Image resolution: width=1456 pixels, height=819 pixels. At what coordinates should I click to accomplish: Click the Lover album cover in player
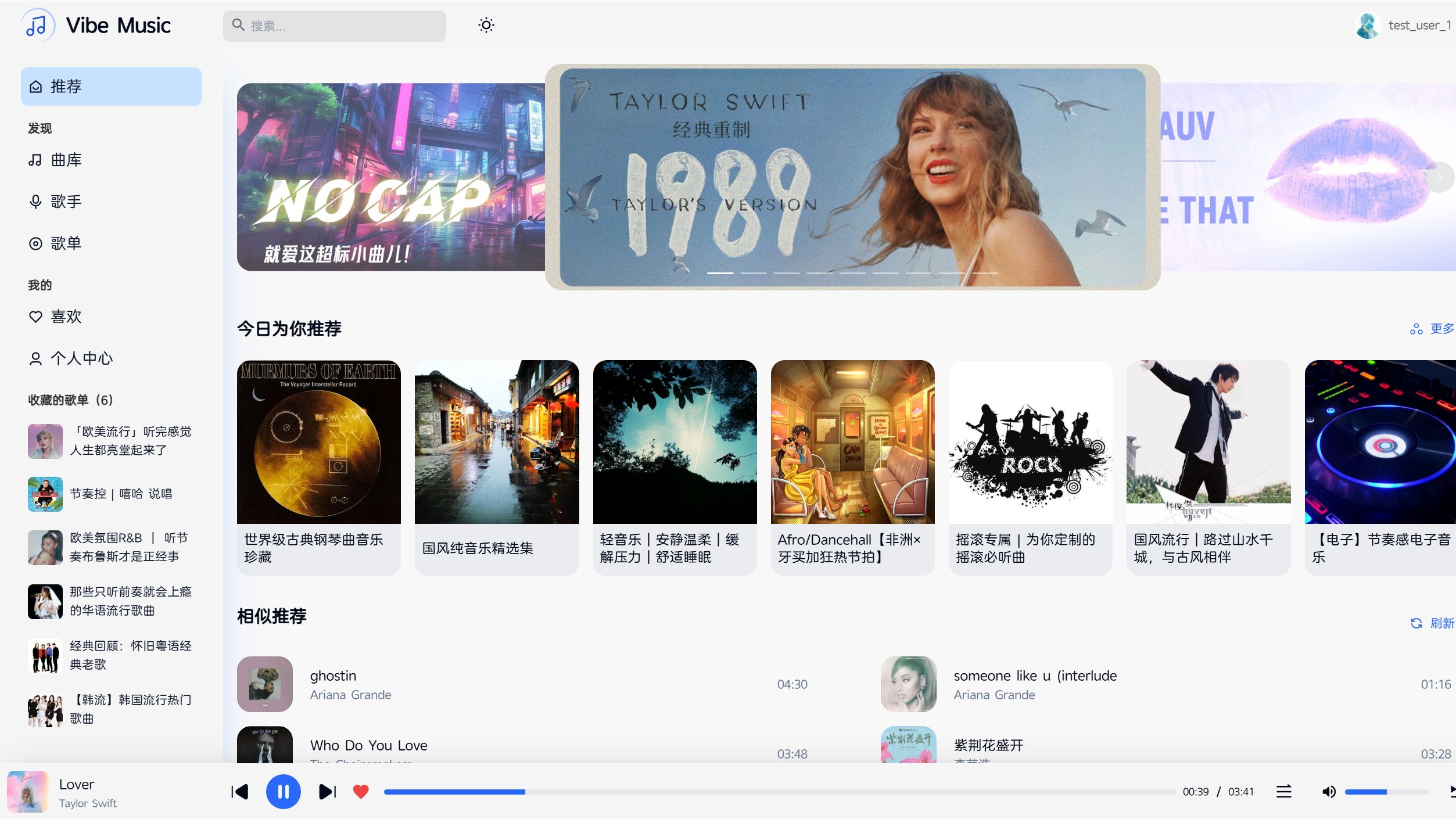pyautogui.click(x=27, y=792)
